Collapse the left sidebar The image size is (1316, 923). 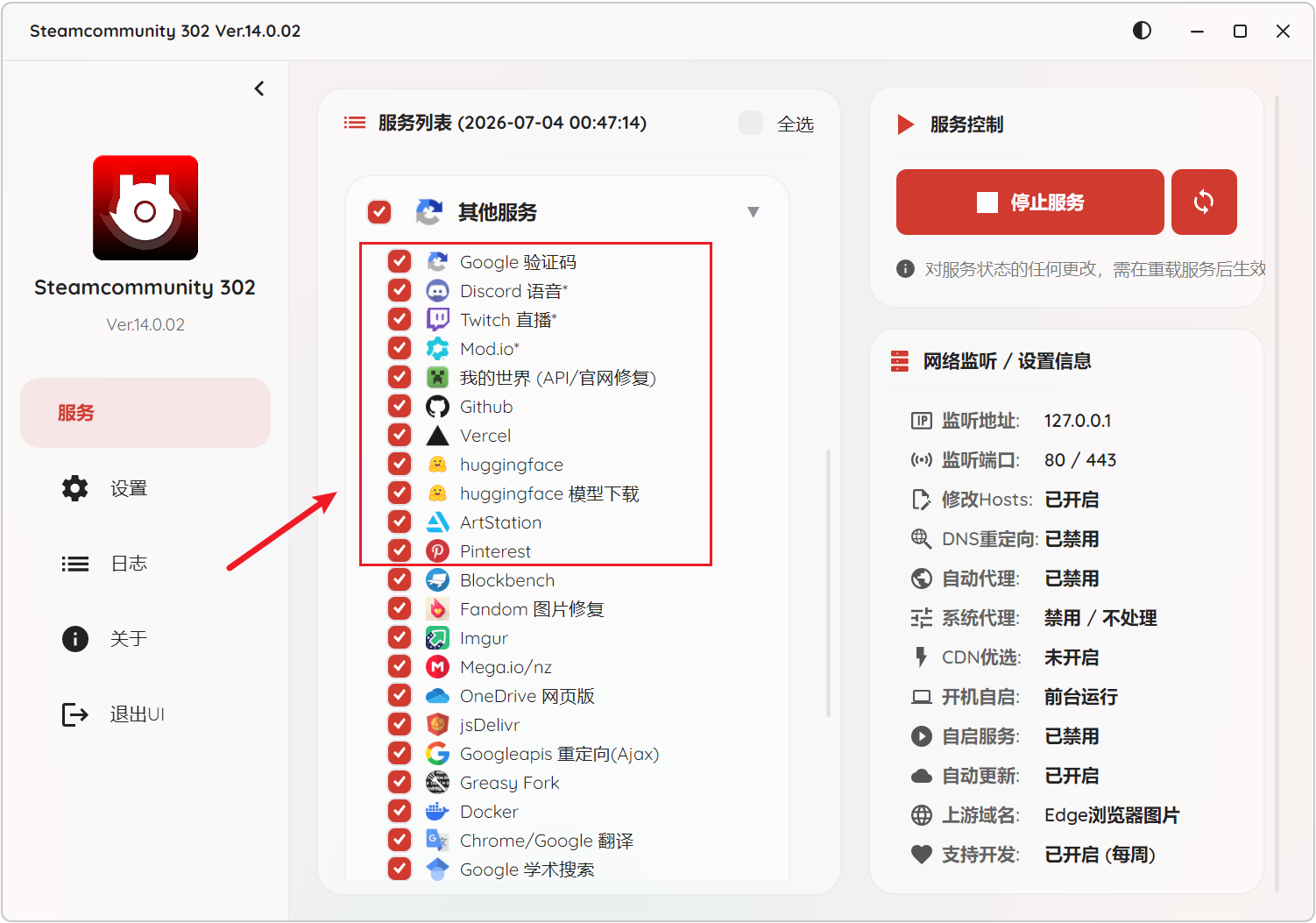pyautogui.click(x=259, y=89)
